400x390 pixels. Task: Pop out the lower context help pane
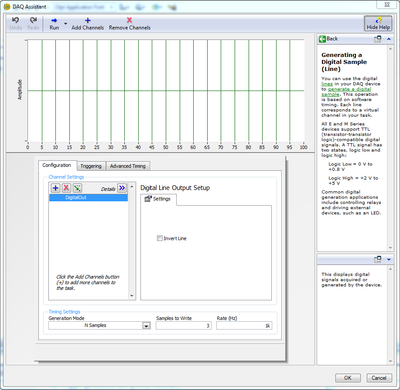[x=378, y=259]
